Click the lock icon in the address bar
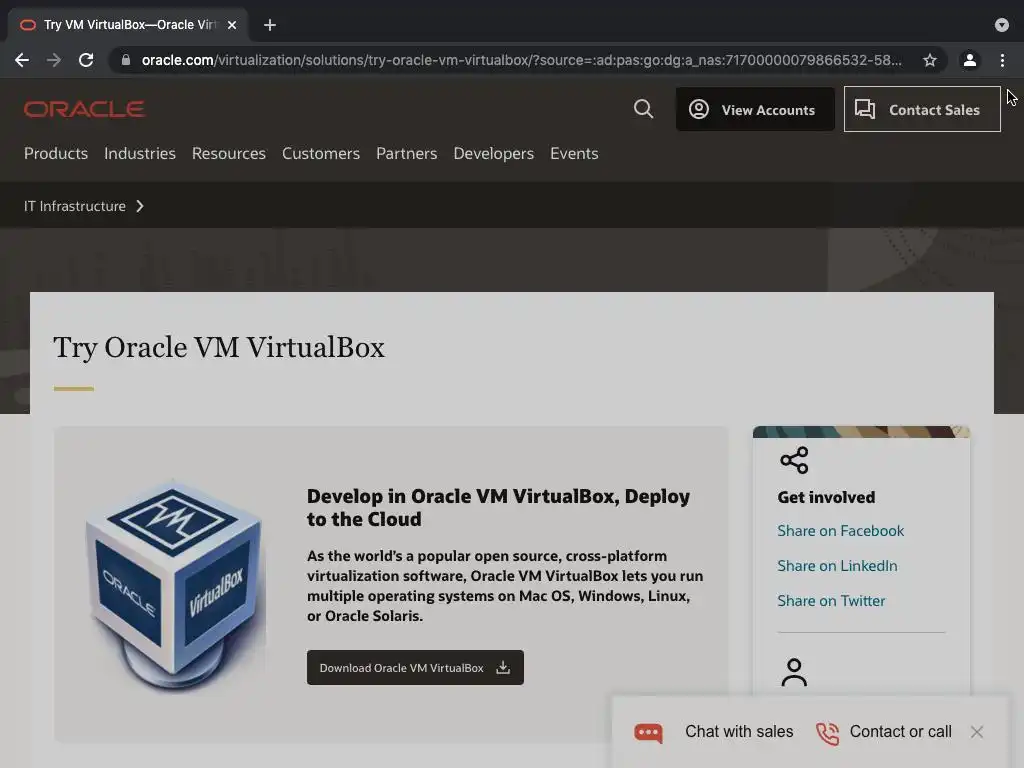1024x768 pixels. [126, 60]
